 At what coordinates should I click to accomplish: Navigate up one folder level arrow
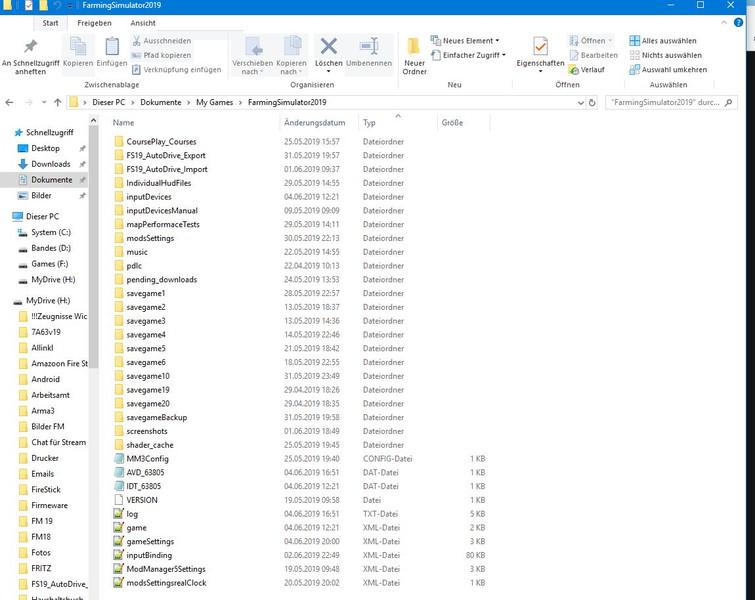(52, 102)
